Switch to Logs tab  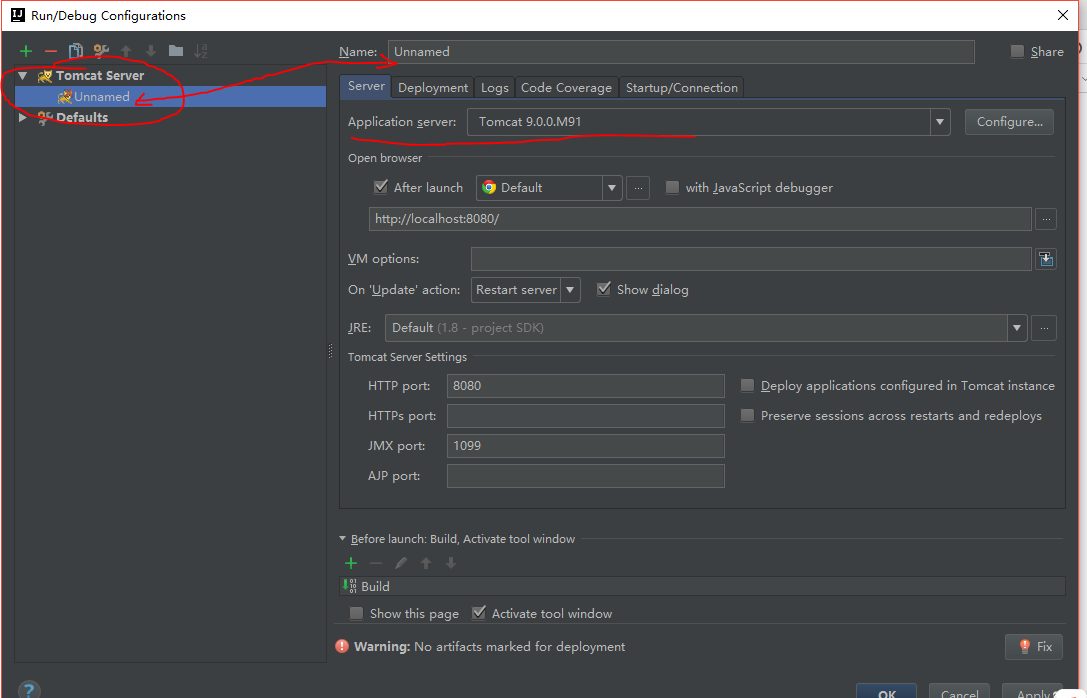coord(495,87)
